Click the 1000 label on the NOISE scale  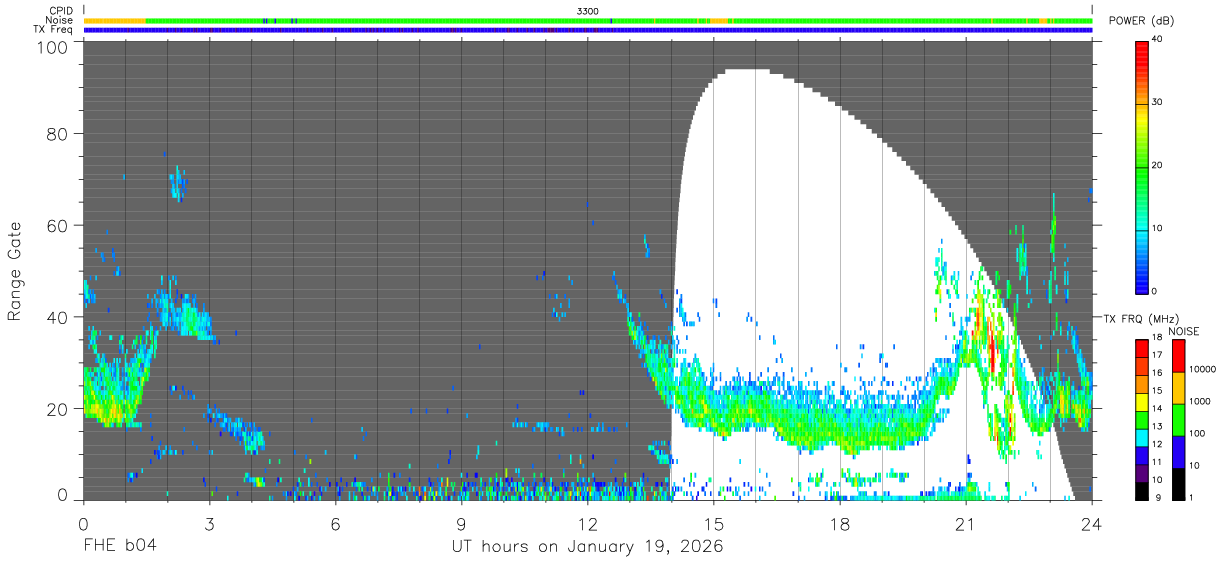[x=1199, y=401]
